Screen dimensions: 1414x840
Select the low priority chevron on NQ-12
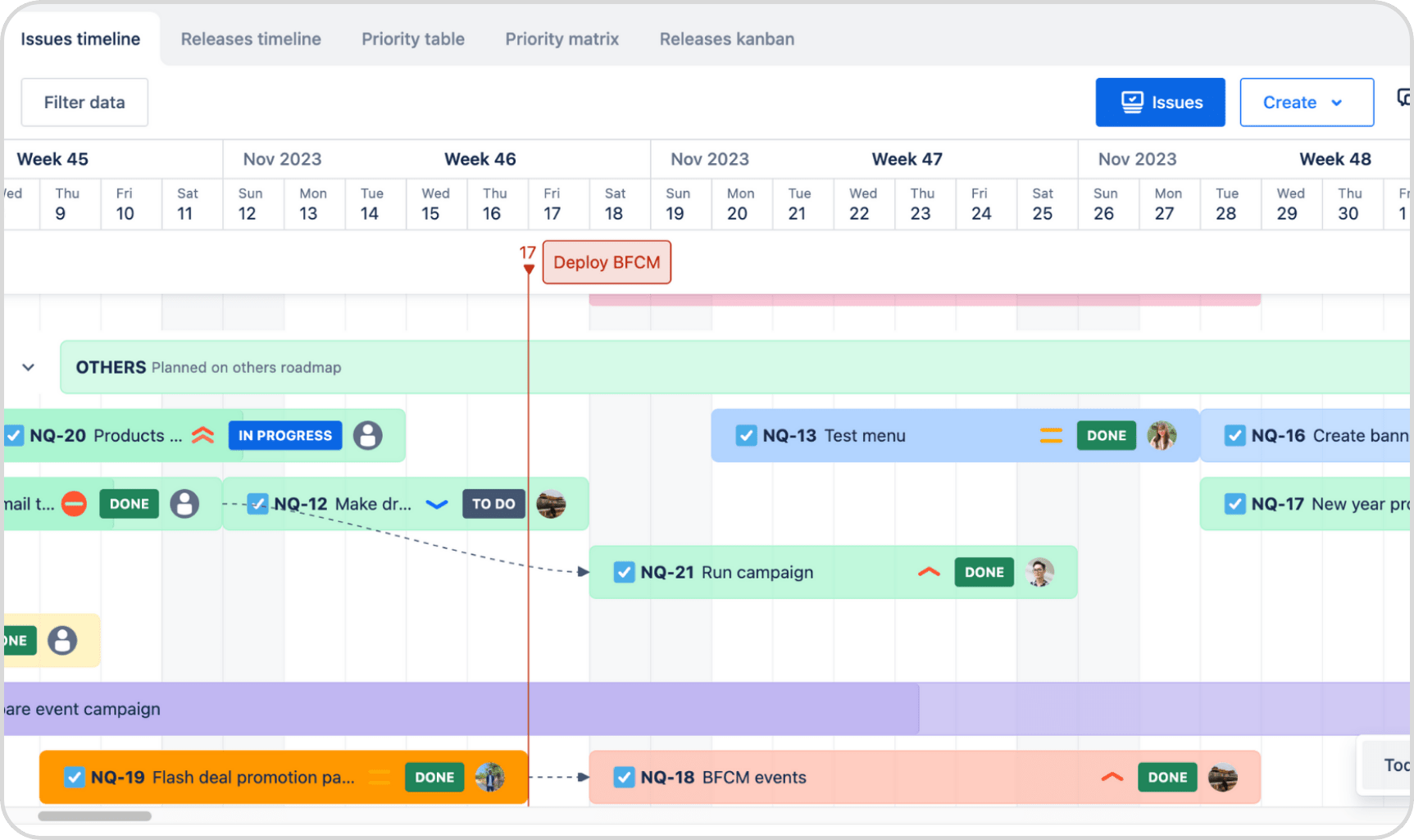(x=436, y=504)
